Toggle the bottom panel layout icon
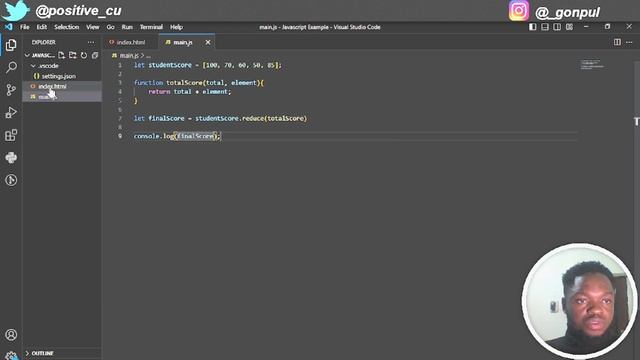Viewport: 640px width, 360px height. [x=545, y=27]
